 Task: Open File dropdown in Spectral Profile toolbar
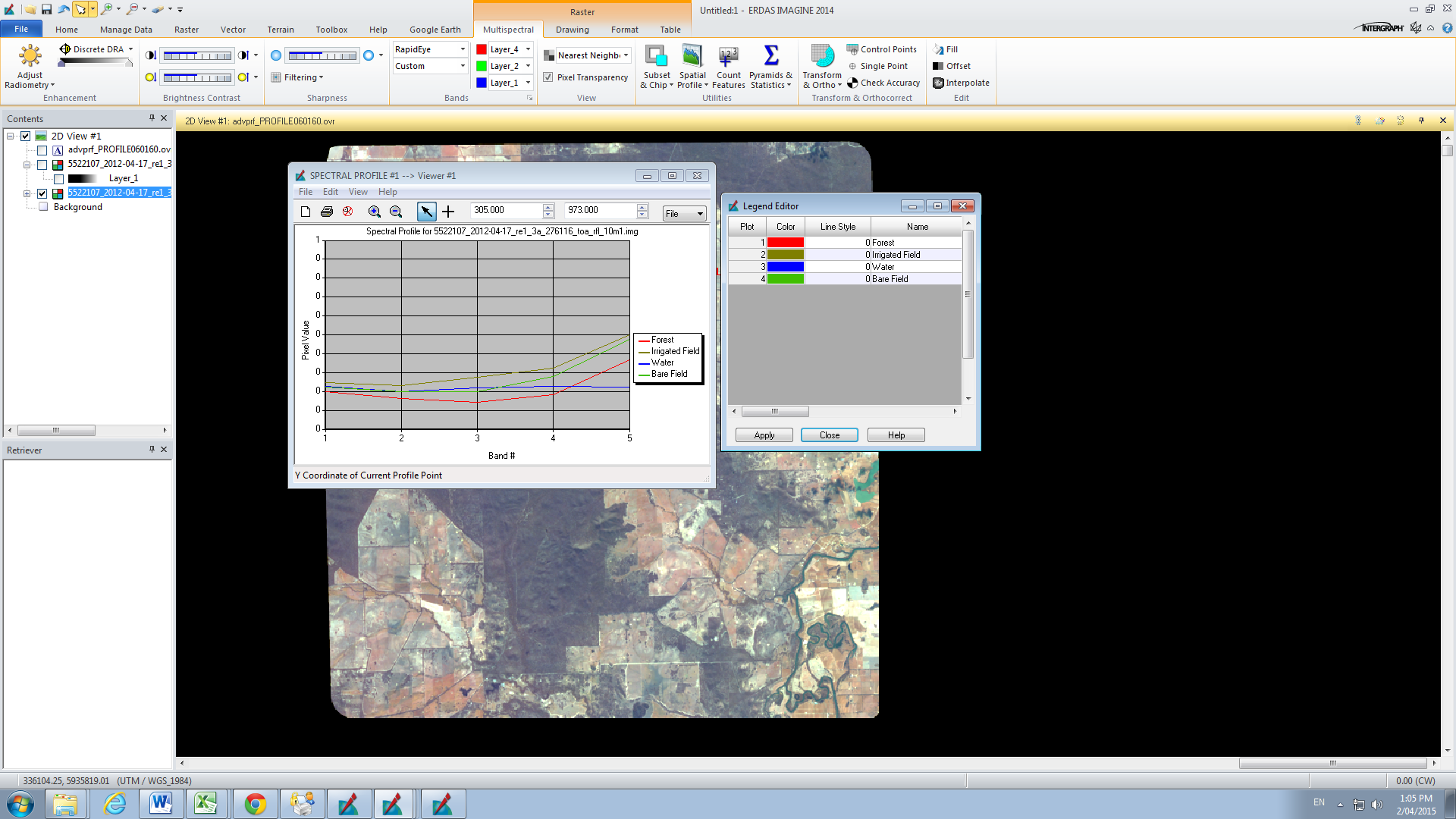click(x=684, y=214)
